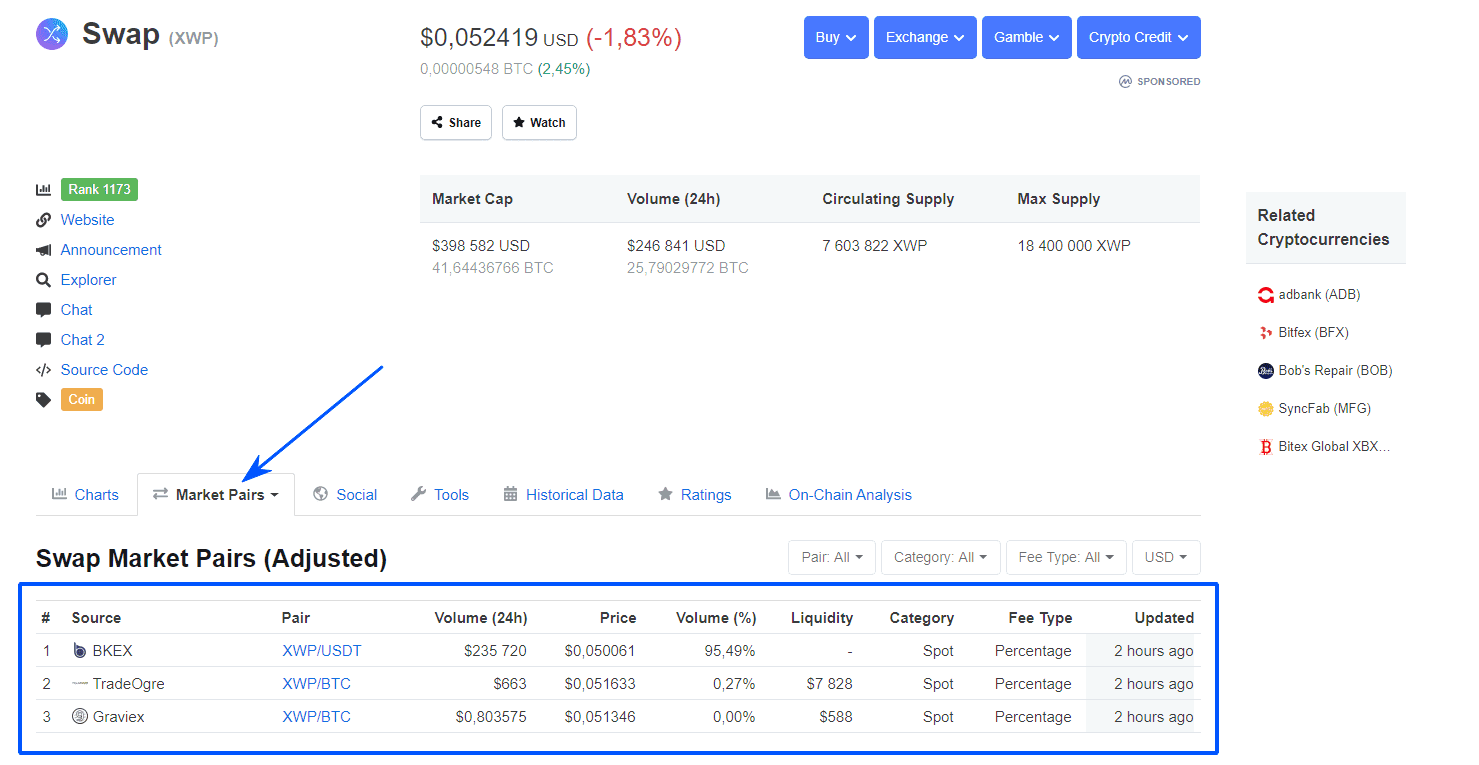Viewport: 1479px width, 765px height.
Task: Click the tag icon beside Coin
Action: [x=43, y=400]
